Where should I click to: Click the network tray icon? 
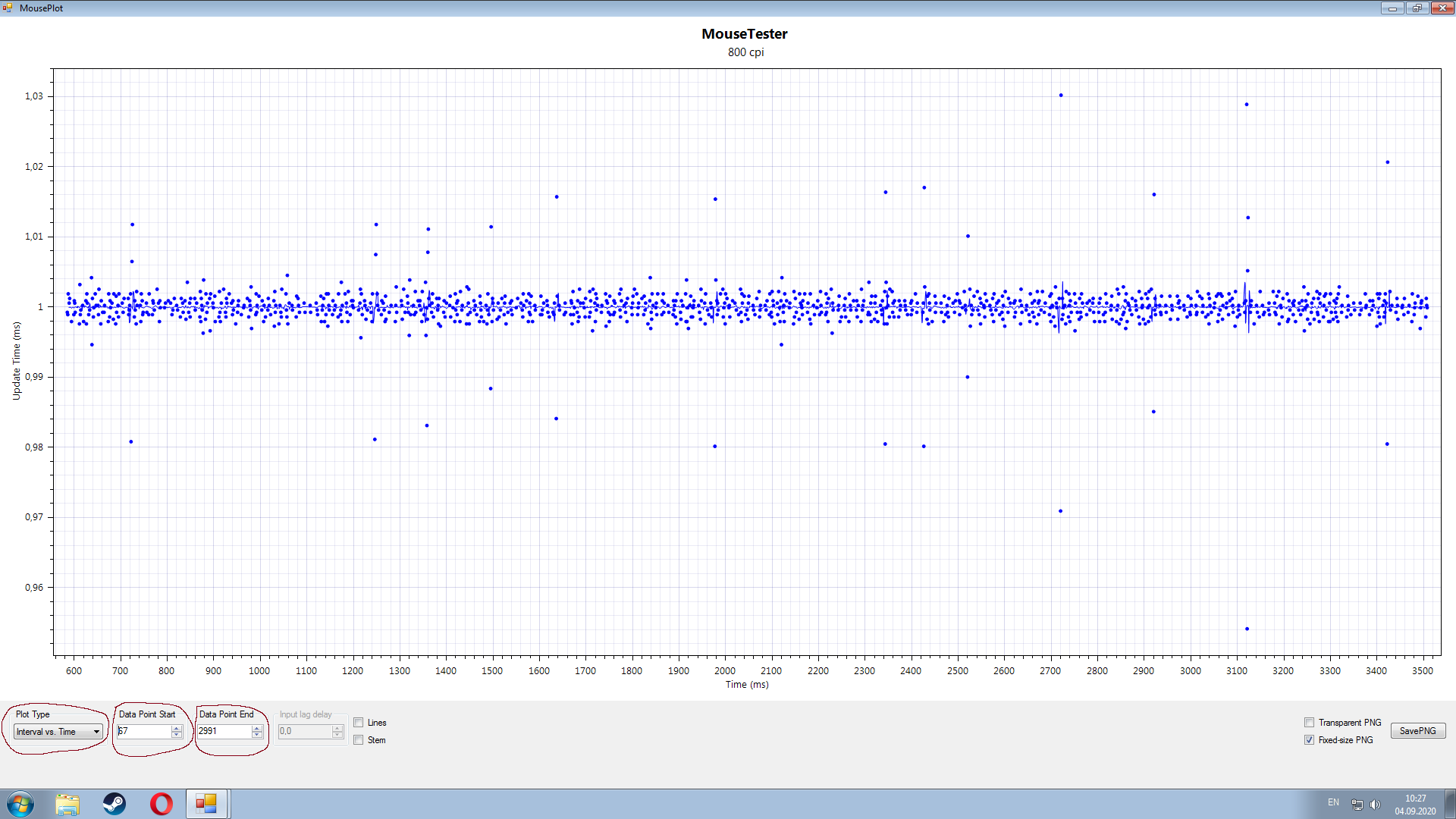1357,805
